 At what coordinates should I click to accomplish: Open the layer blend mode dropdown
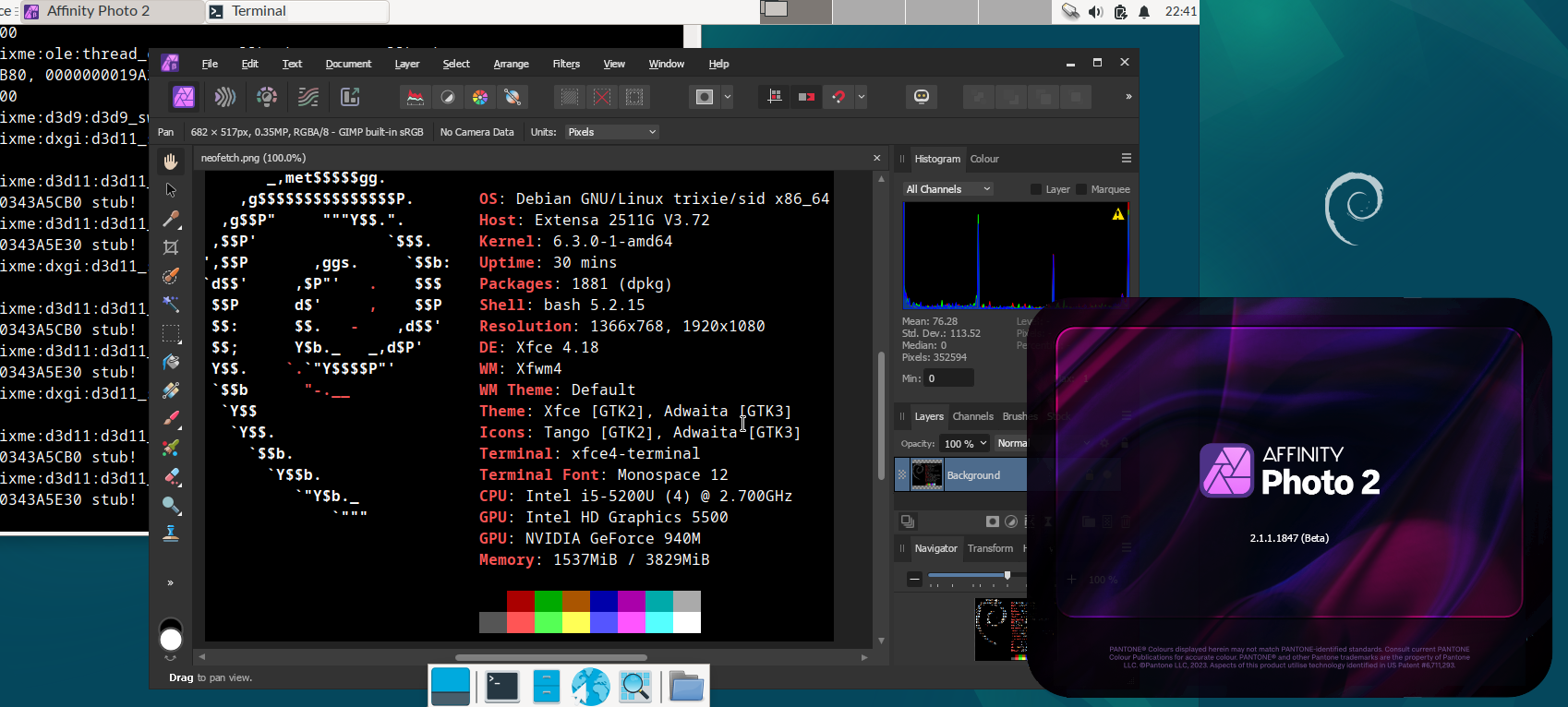pyautogui.click(x=1011, y=444)
